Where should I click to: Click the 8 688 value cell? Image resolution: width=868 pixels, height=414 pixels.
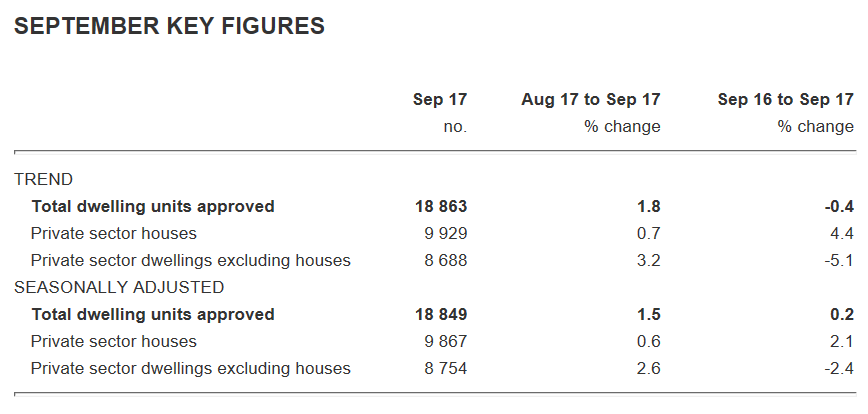coord(446,261)
